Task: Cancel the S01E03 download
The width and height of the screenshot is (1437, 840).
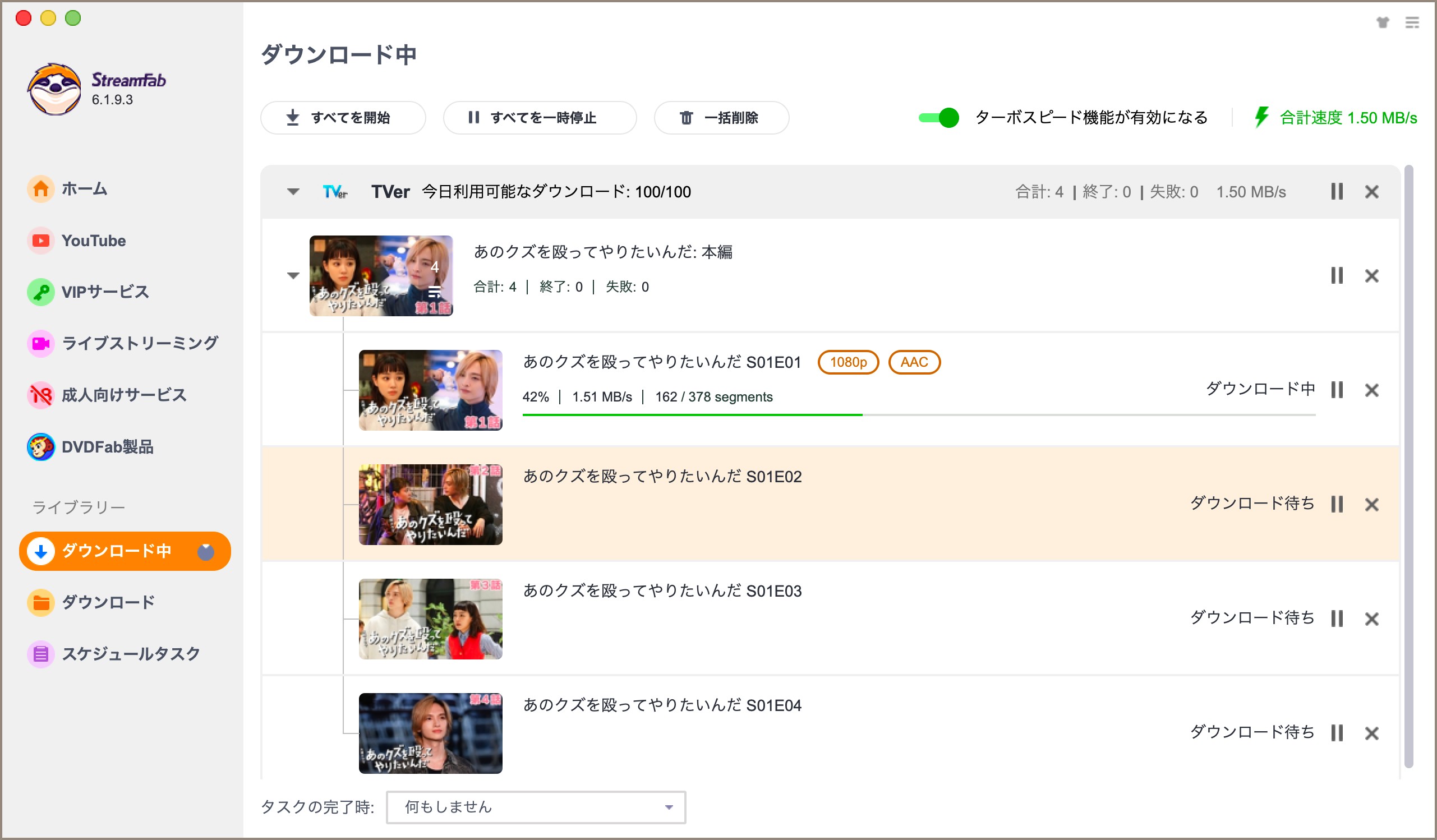Action: [1372, 619]
